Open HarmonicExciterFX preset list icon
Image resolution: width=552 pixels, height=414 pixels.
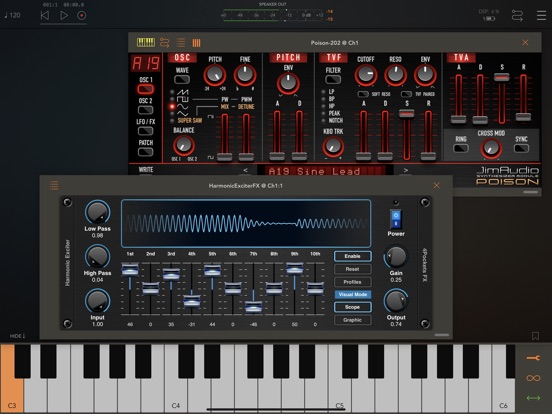point(54,185)
